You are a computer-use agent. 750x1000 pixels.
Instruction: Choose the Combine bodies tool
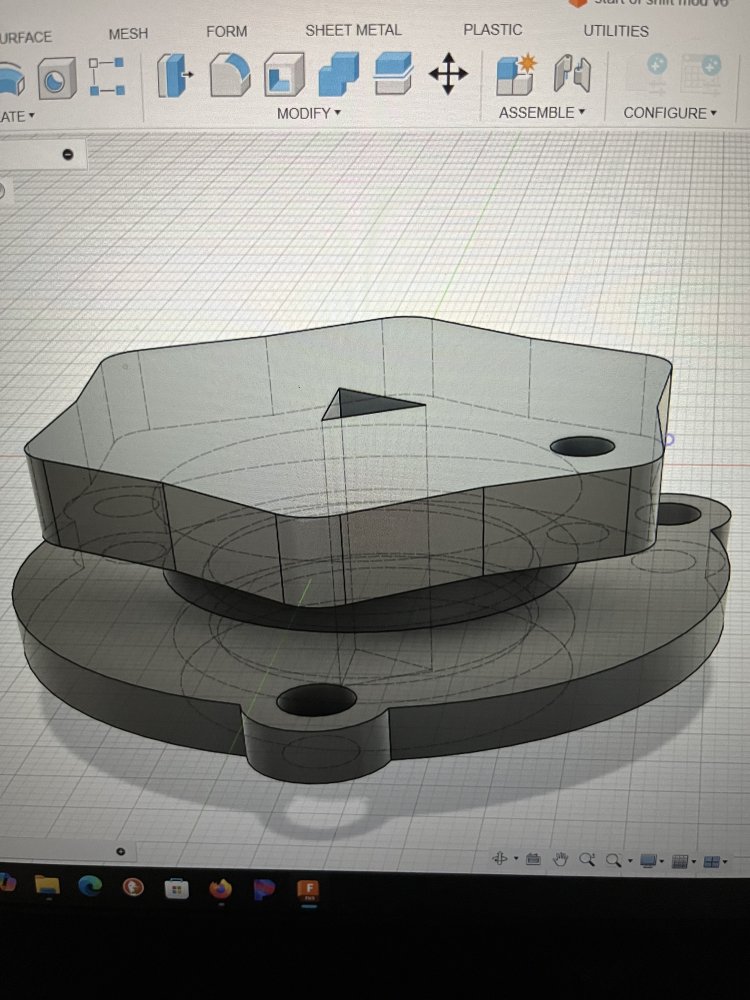pyautogui.click(x=339, y=76)
